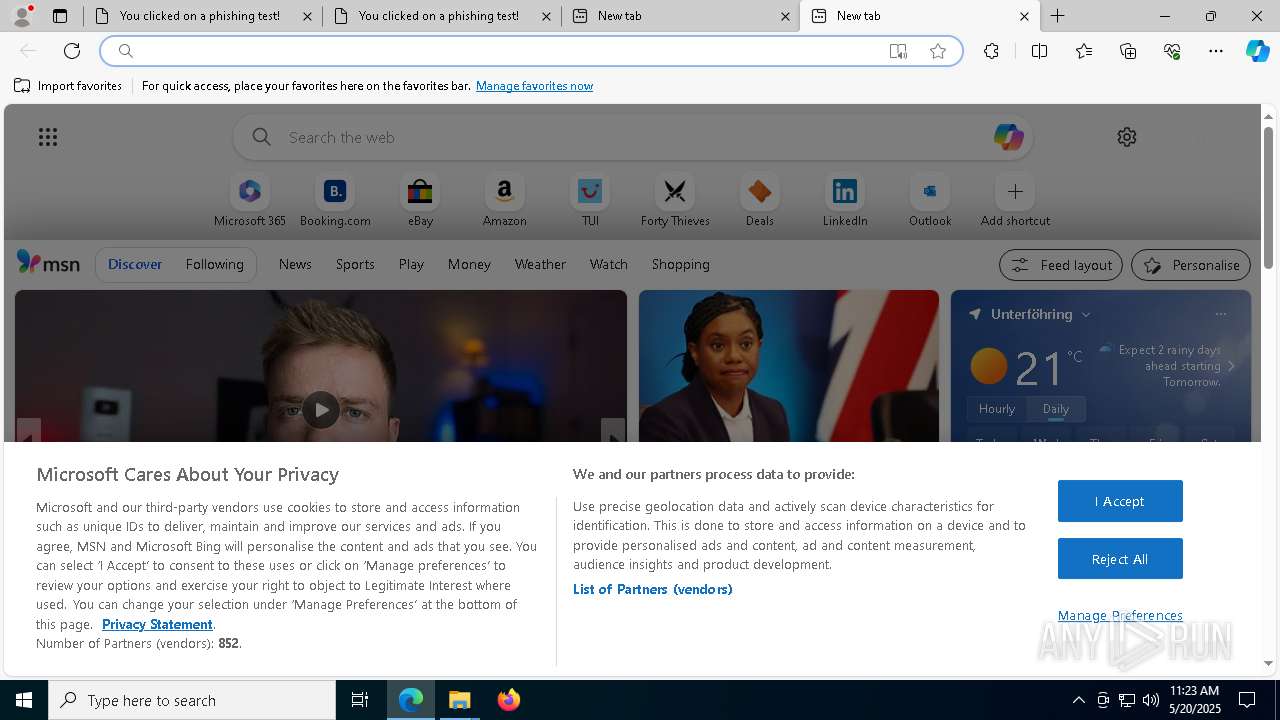Switch weather to Hourly view

tap(997, 409)
